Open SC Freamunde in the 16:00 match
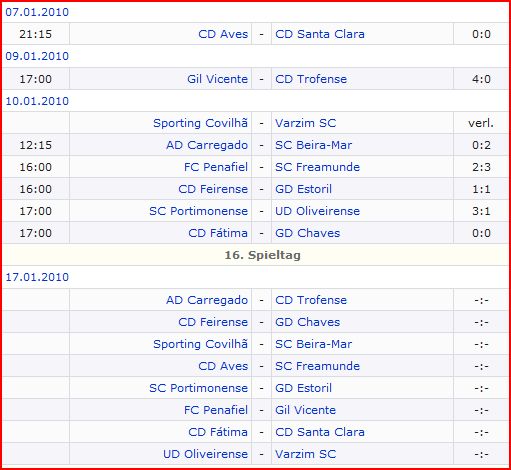 click(317, 167)
